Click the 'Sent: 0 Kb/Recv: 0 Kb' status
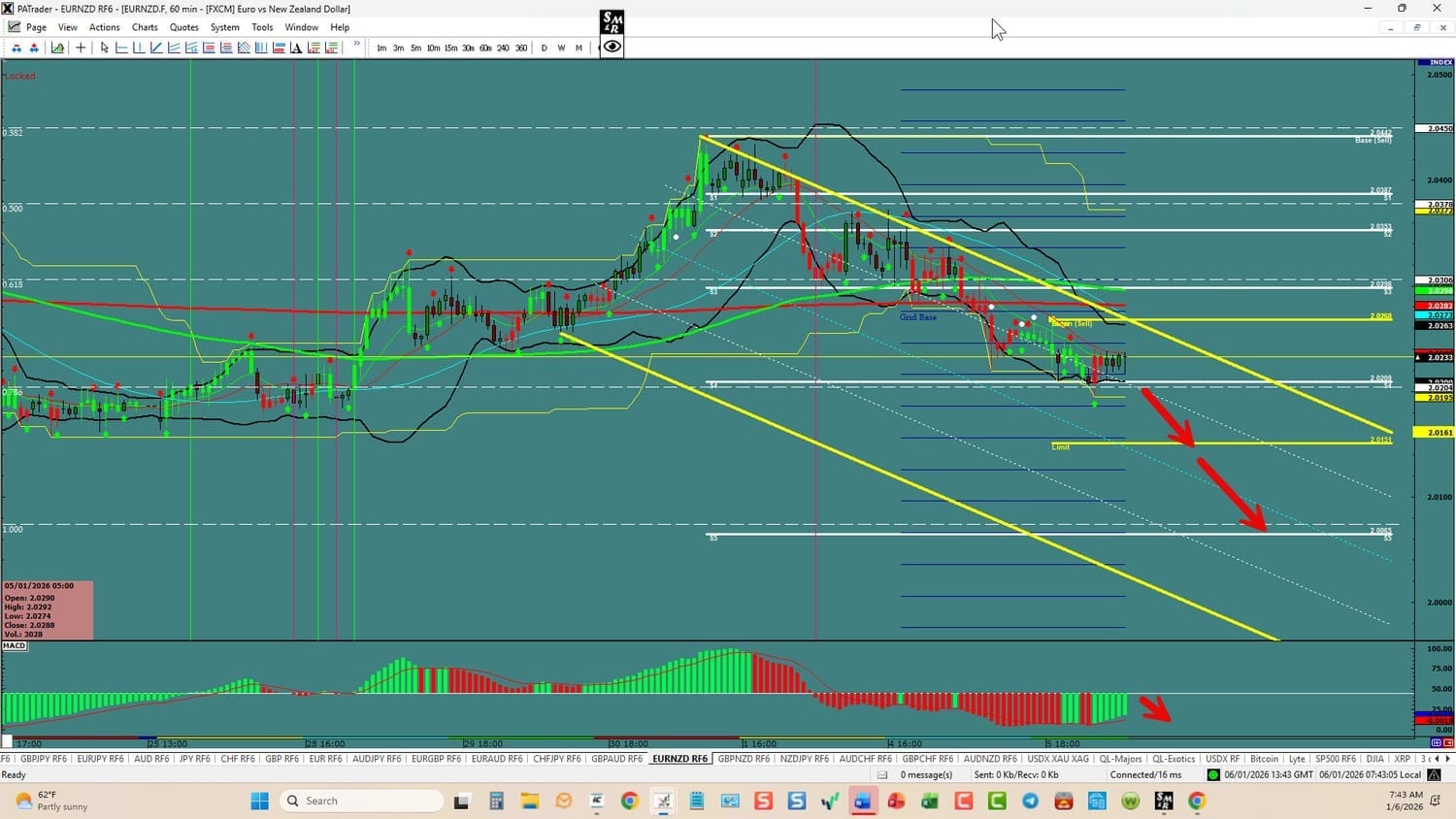This screenshot has width=1456, height=819. [x=1016, y=774]
